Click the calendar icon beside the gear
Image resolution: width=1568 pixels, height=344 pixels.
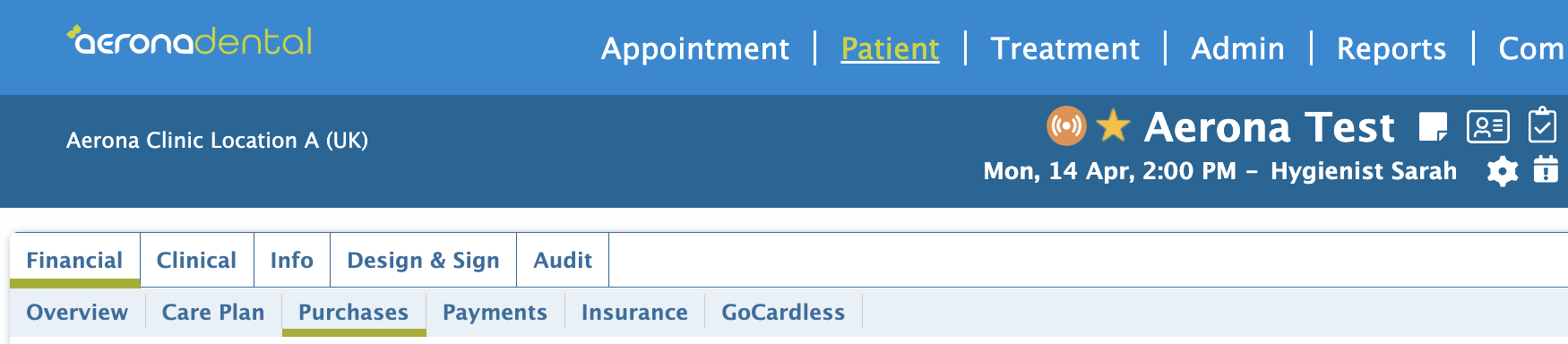1546,168
